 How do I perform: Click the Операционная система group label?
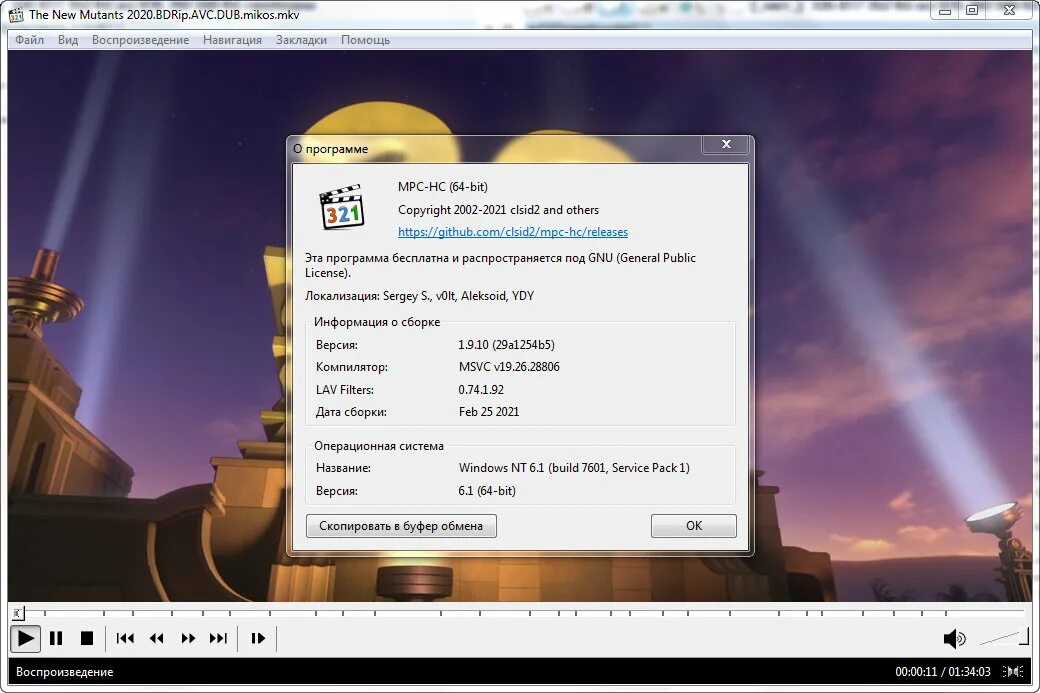click(379, 446)
